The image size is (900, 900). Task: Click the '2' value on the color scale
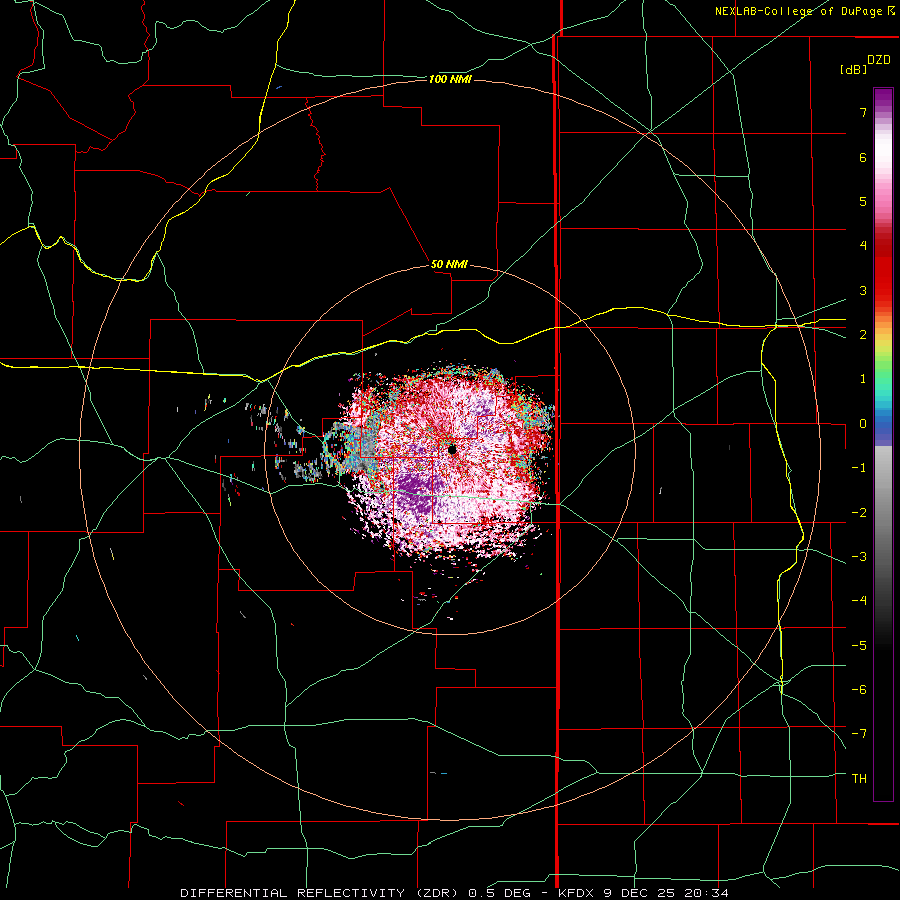(x=863, y=335)
